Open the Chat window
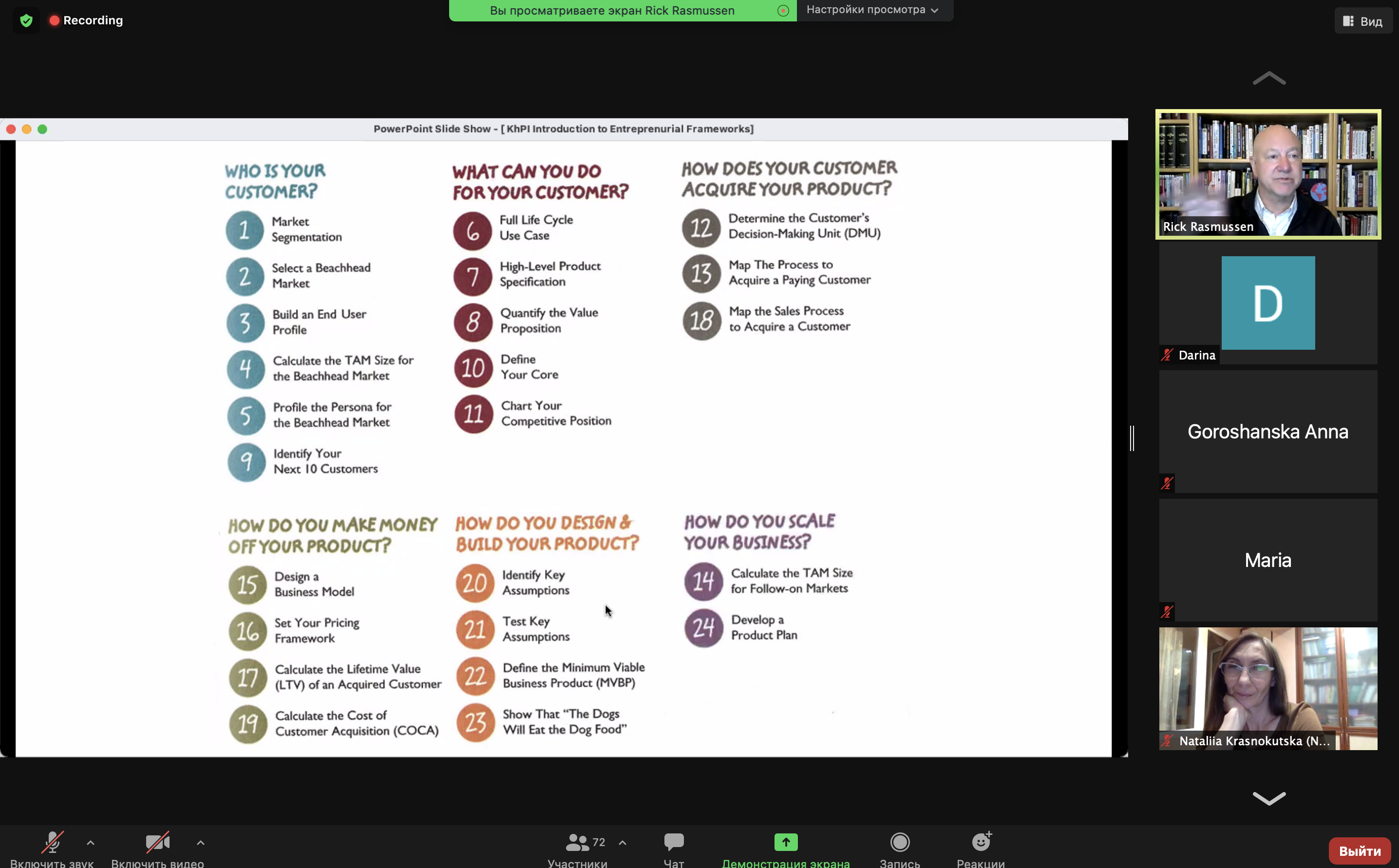 coord(673,842)
